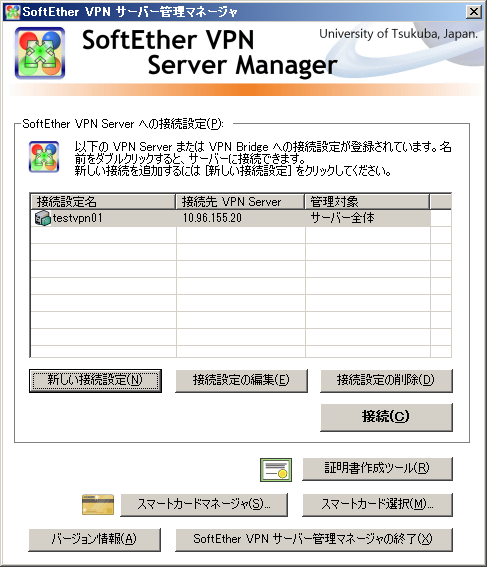Close the server manager window
Viewport: 487px width, 567px height.
[x=474, y=12]
